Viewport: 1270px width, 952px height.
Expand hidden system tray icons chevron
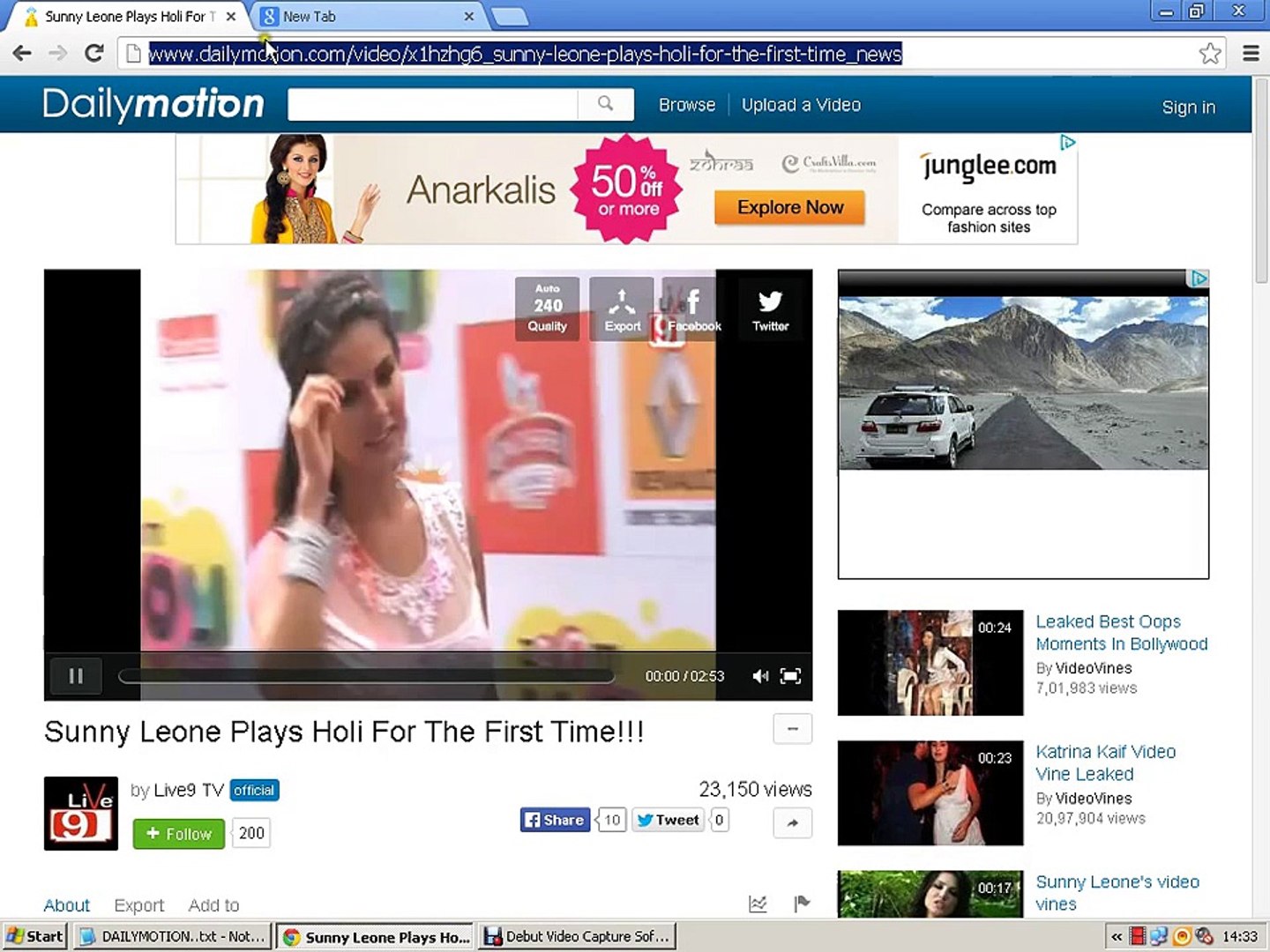1117,937
